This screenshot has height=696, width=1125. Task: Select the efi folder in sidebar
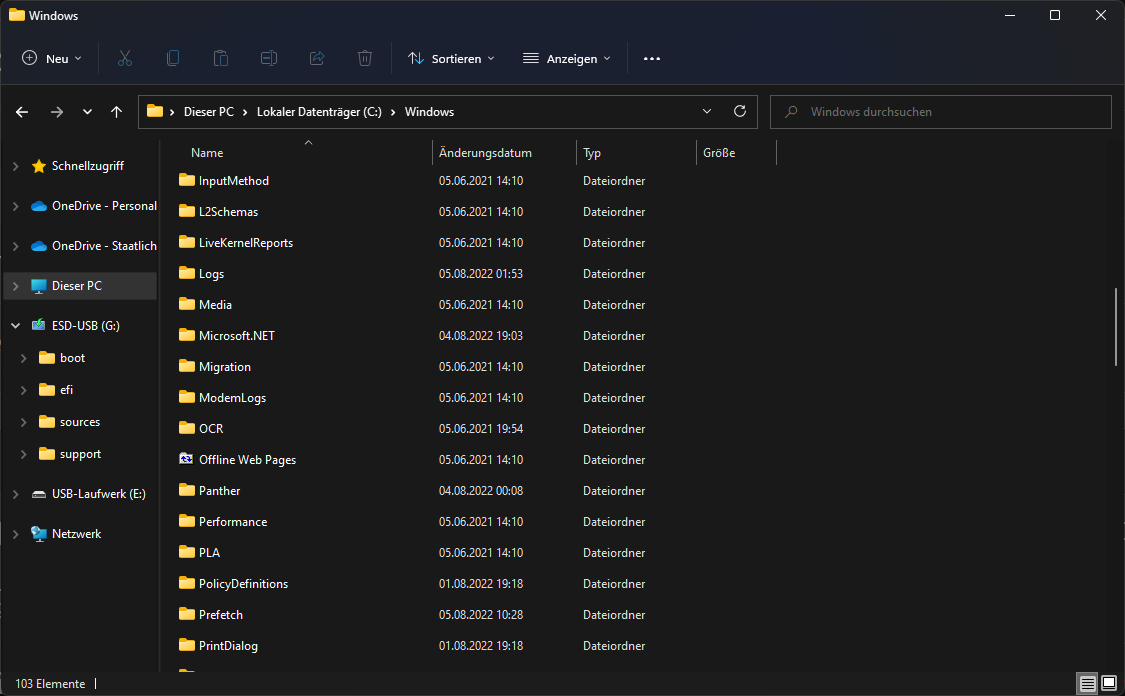coord(67,390)
